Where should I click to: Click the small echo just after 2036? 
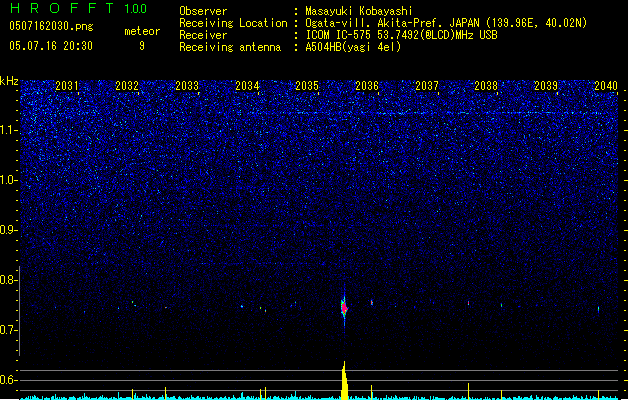coord(372,303)
